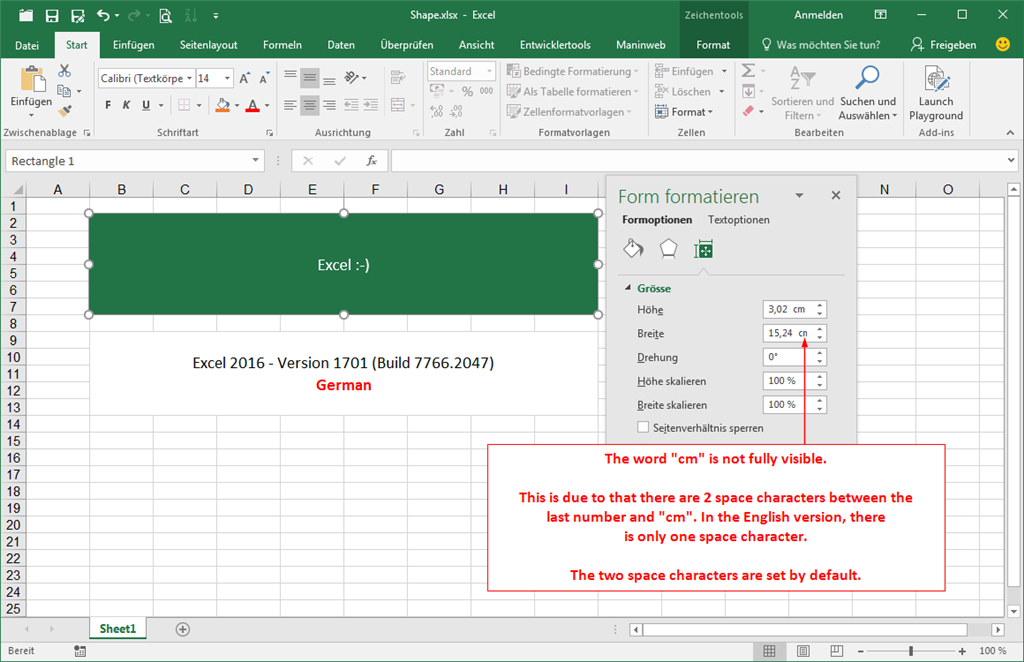
Task: Open Zellenformatvorlagen dropdown
Action: coord(569,112)
